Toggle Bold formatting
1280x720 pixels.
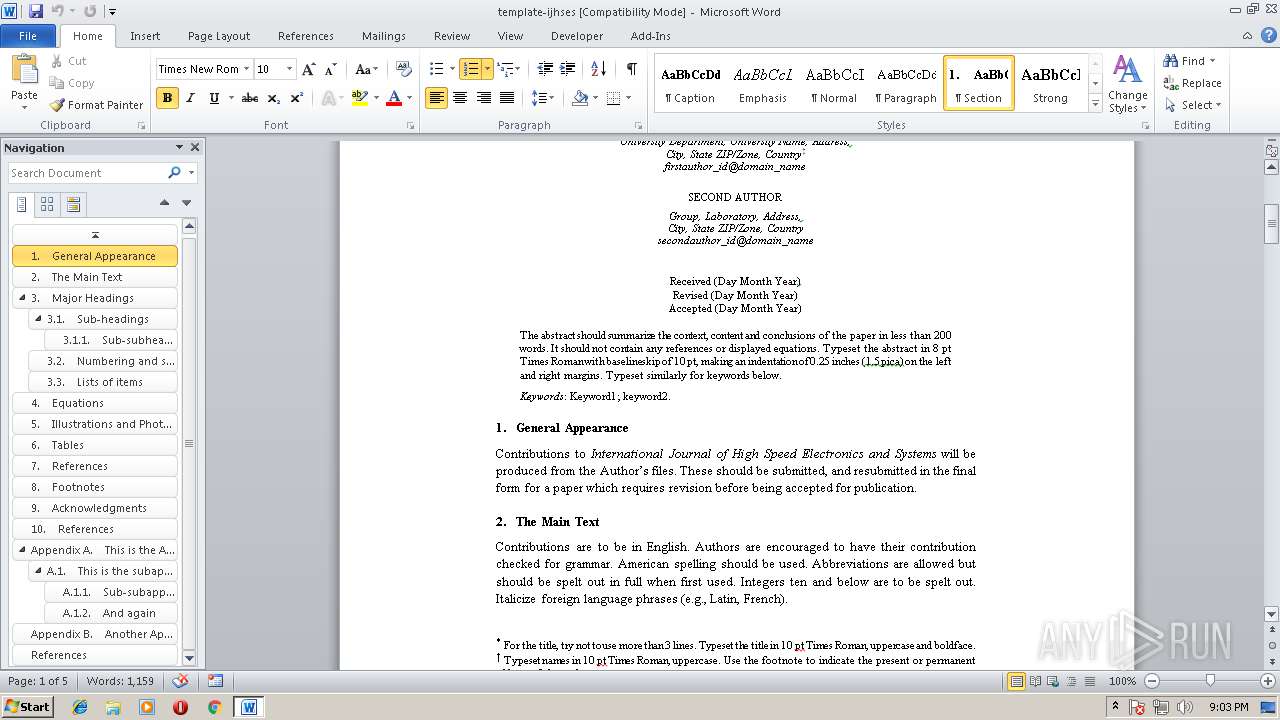[167, 98]
